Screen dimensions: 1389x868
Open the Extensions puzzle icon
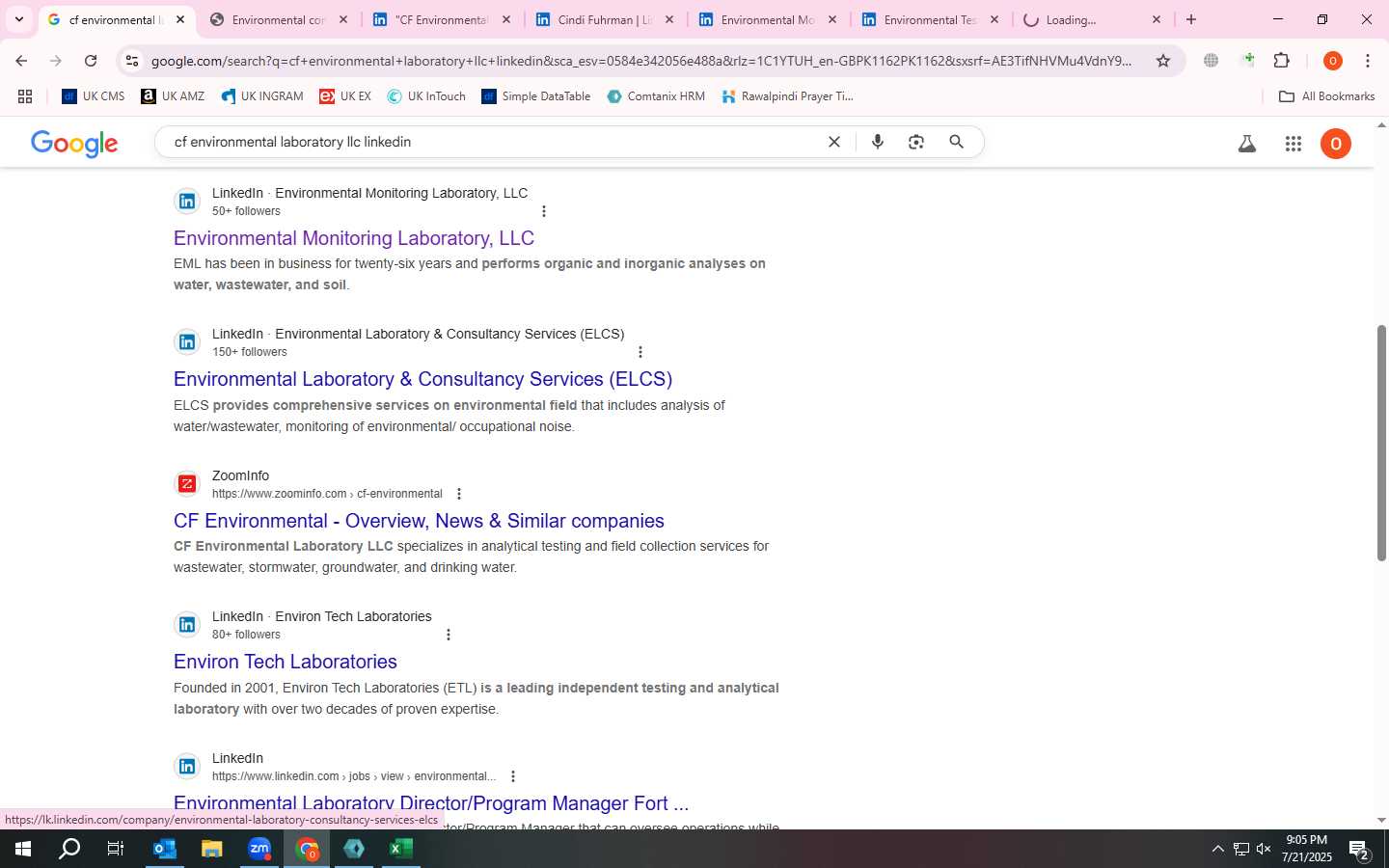1282,61
